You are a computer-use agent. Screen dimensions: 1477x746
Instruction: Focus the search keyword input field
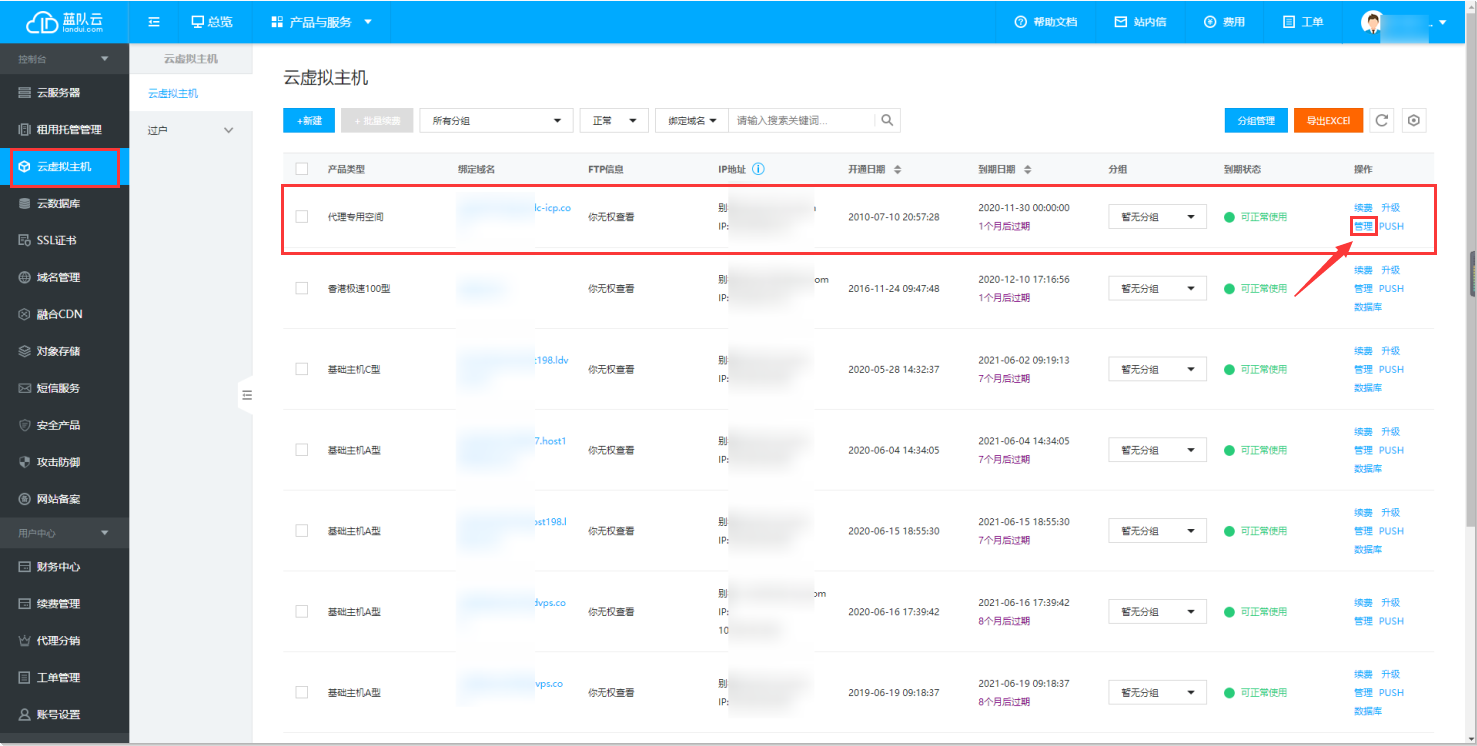click(x=803, y=121)
